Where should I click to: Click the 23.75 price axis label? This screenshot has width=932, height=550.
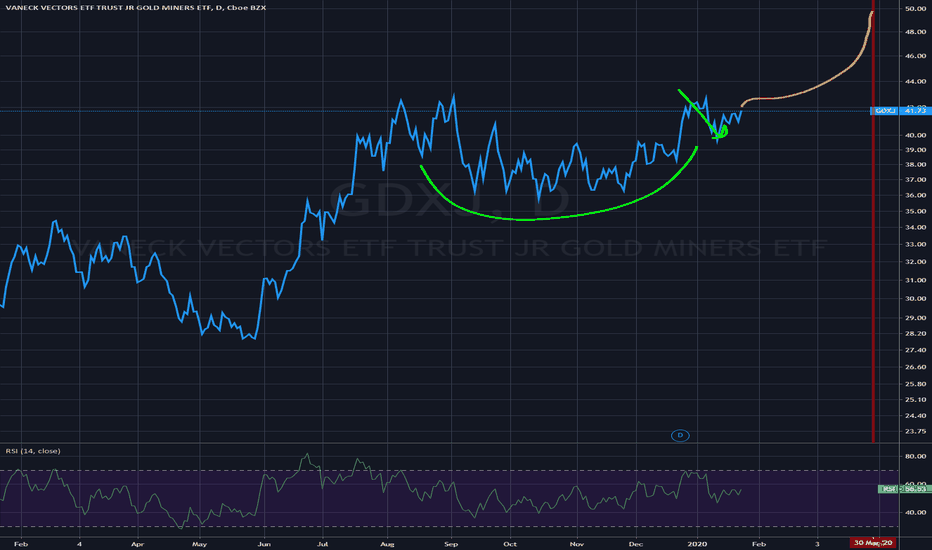(915, 431)
